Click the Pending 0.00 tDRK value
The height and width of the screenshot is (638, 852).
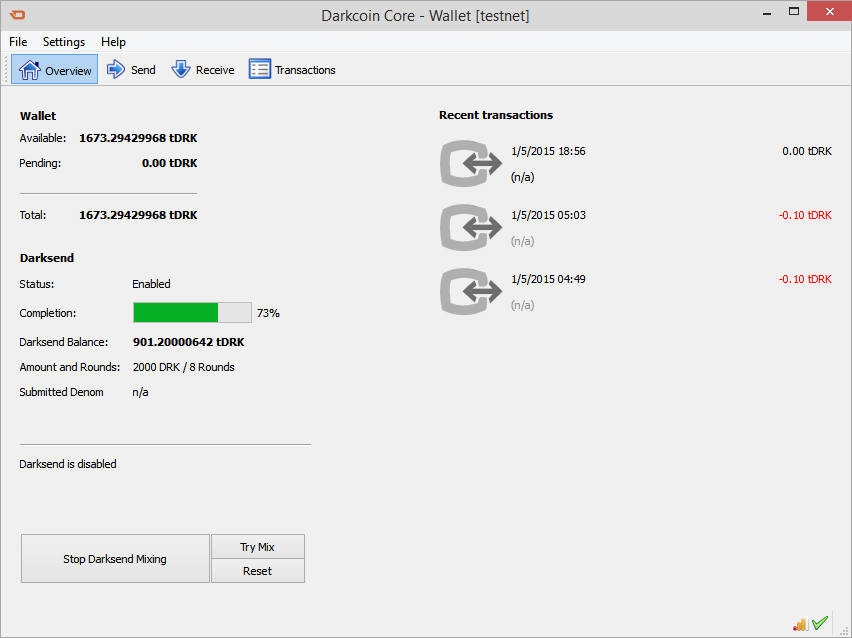(x=170, y=163)
